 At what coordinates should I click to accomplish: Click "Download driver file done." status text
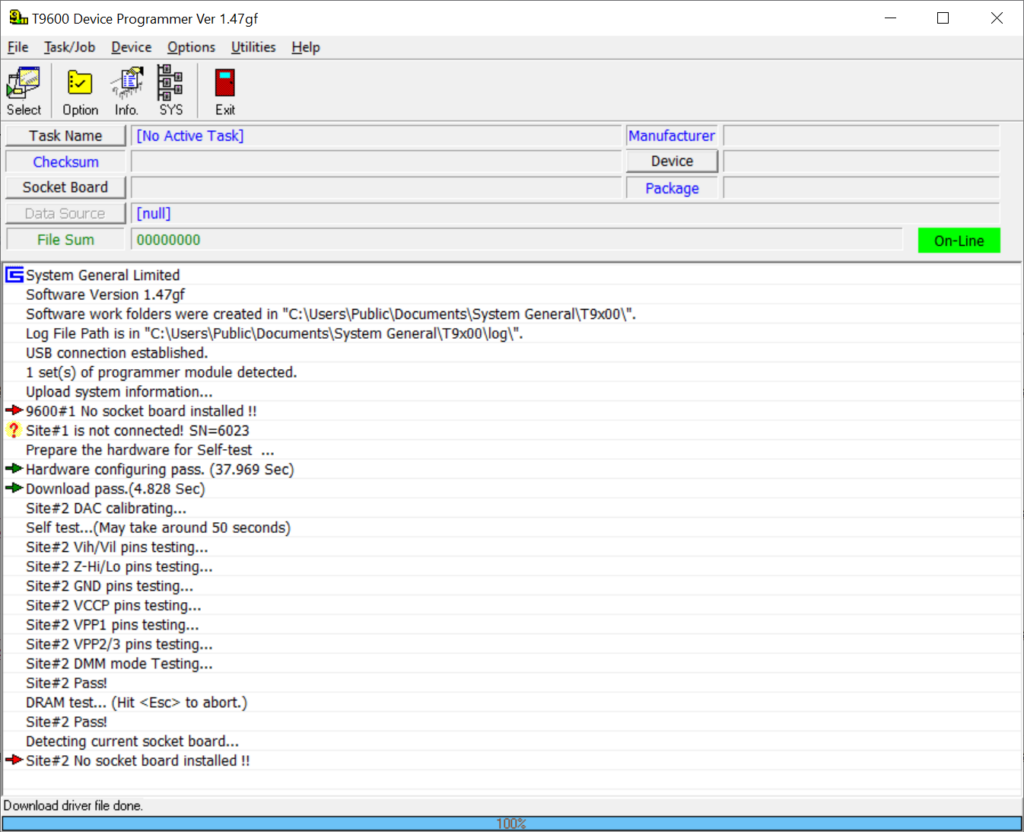click(x=72, y=805)
